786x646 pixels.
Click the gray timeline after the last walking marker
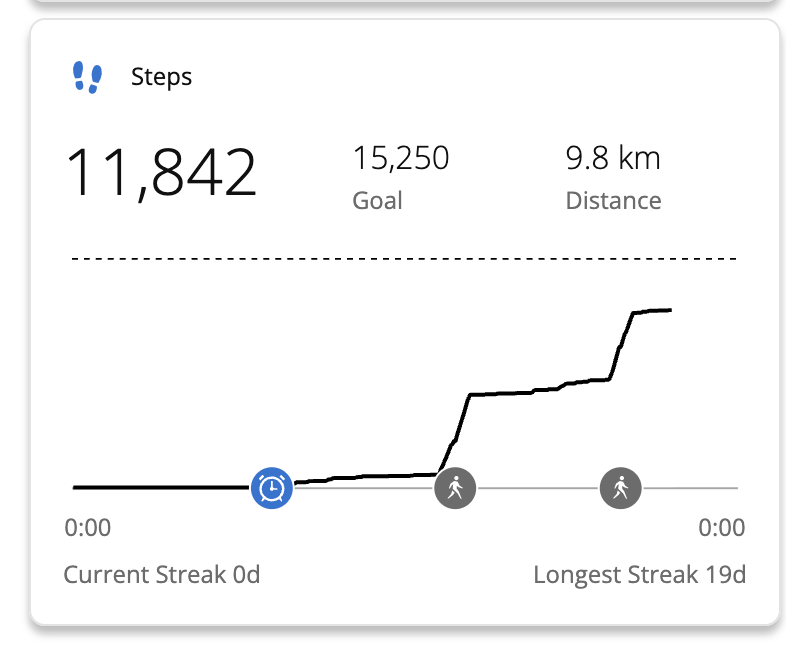pos(690,488)
